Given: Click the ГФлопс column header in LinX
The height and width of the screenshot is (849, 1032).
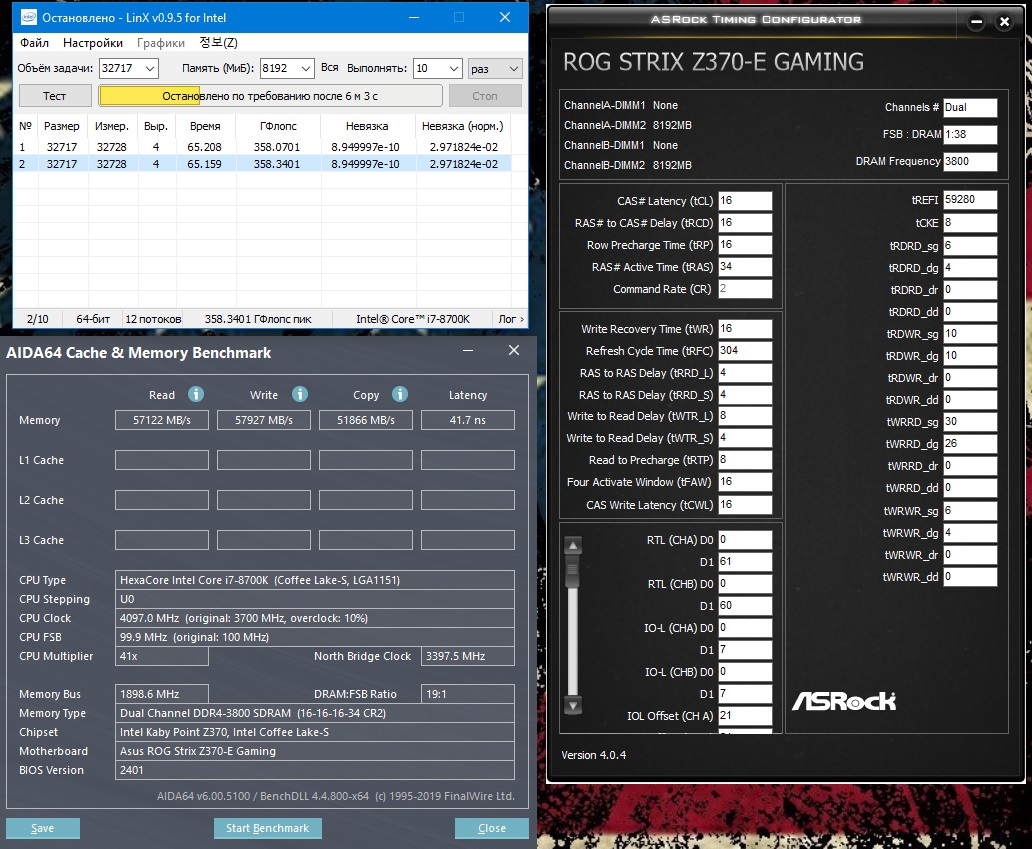Looking at the screenshot, I should click(x=278, y=126).
